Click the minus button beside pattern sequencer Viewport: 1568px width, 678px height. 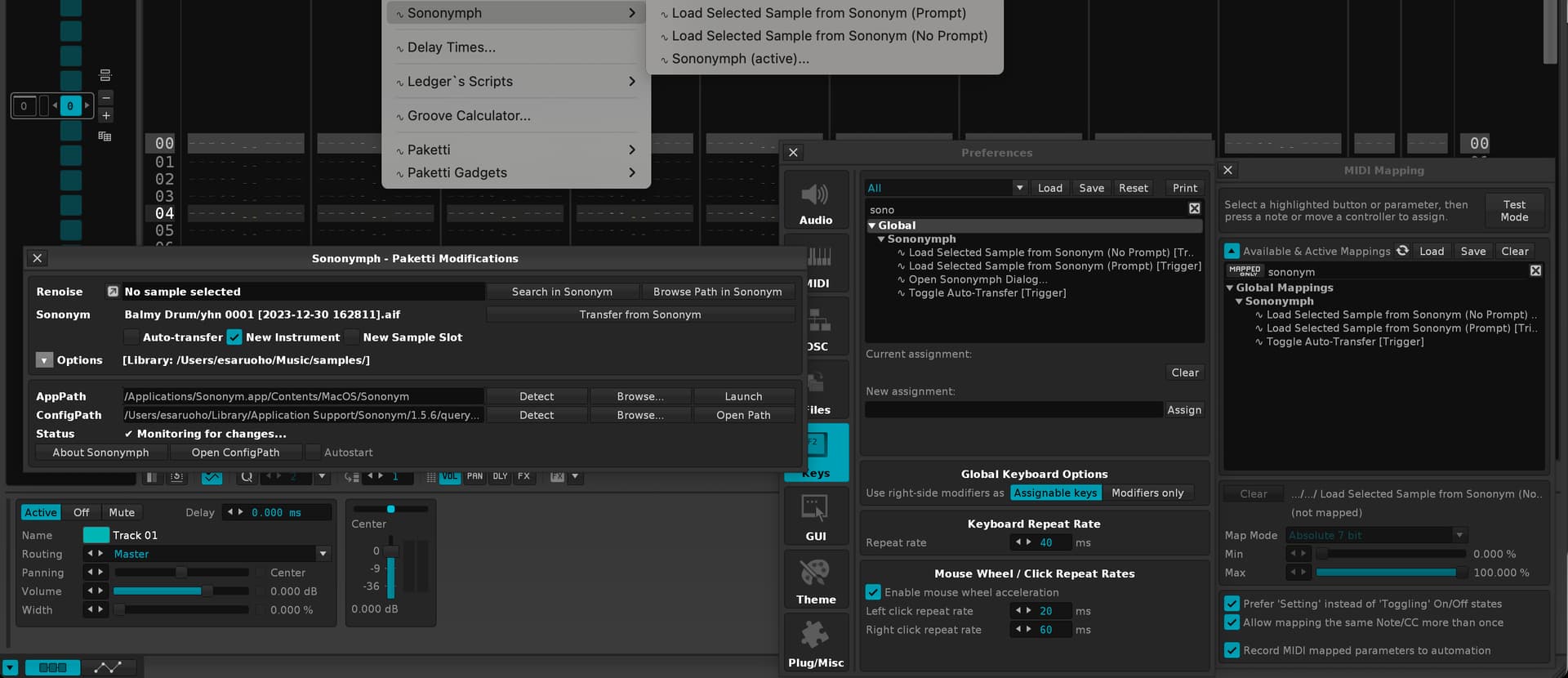(x=106, y=97)
